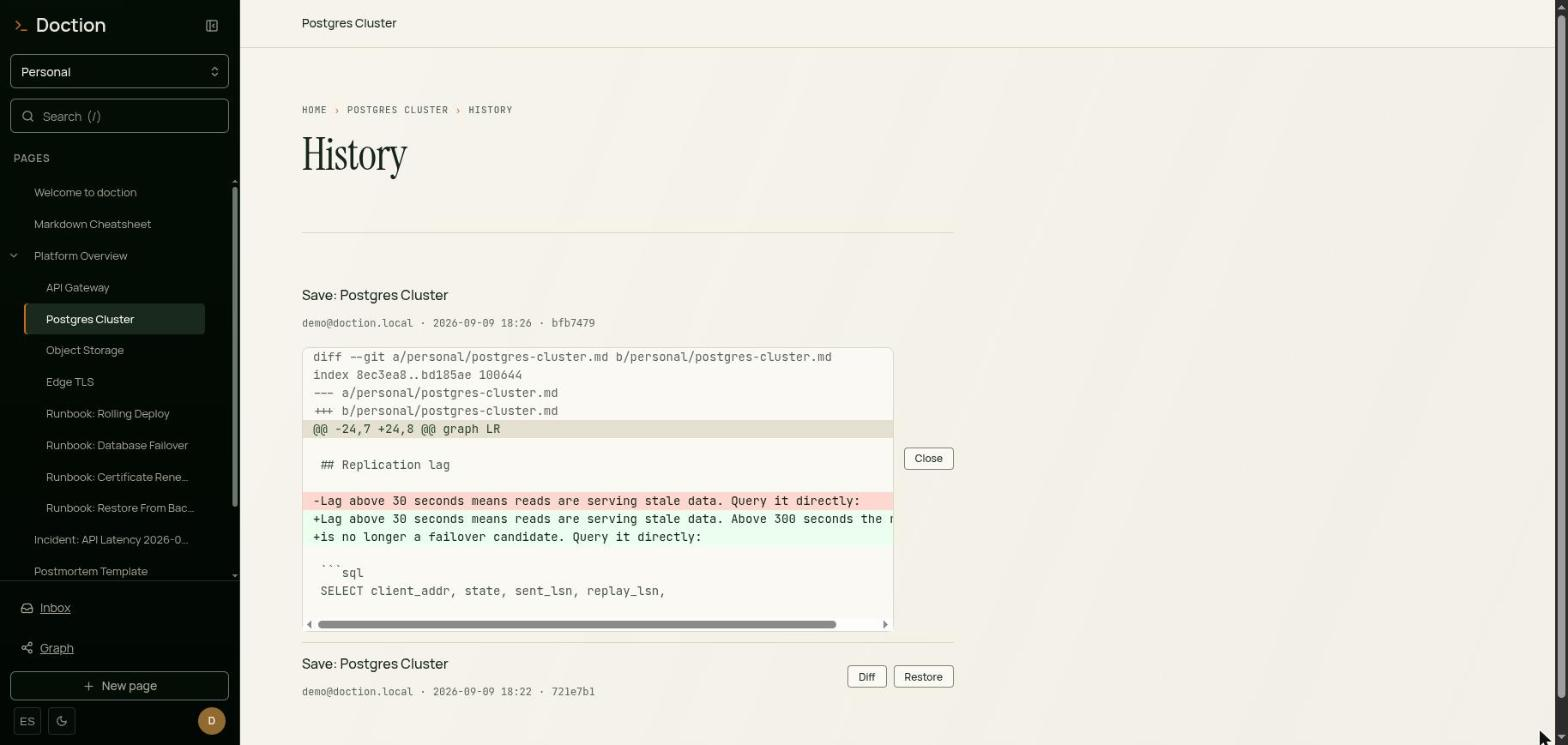1568x745 pixels.
Task: Show Diff for commit 721e7b1
Action: (x=866, y=677)
